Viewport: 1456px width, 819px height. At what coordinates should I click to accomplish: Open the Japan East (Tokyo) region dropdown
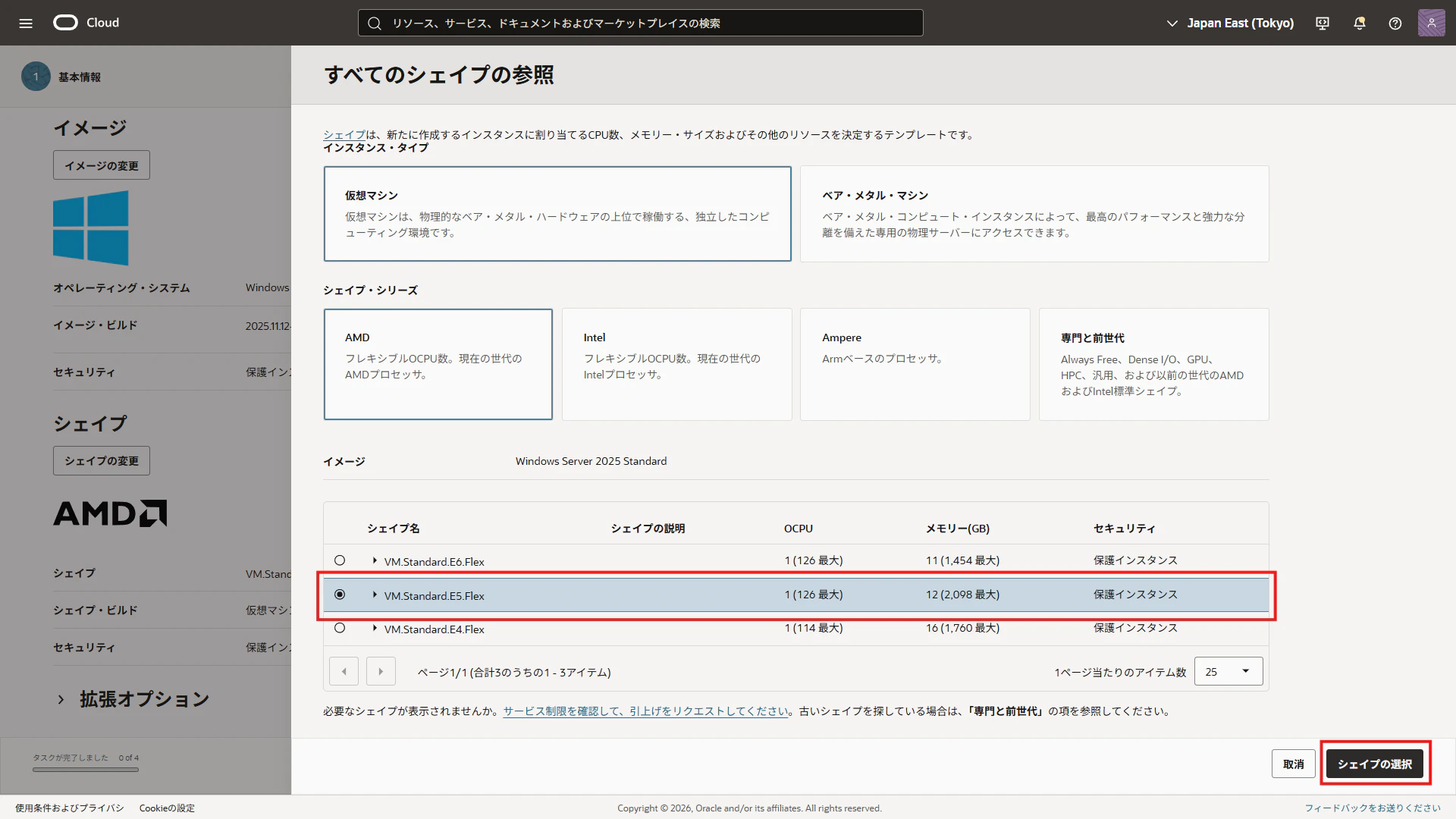pyautogui.click(x=1230, y=24)
